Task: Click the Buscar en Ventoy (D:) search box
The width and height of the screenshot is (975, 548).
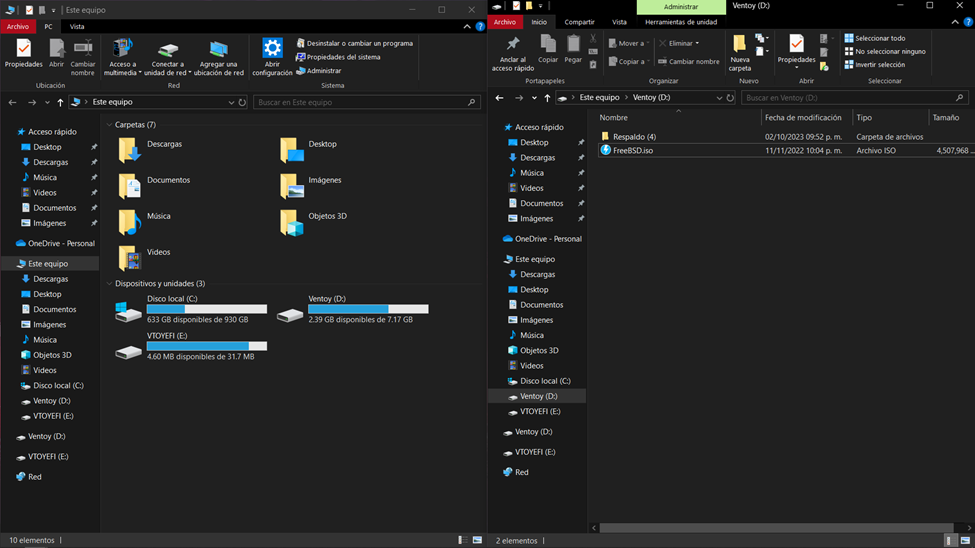Action: [x=850, y=98]
